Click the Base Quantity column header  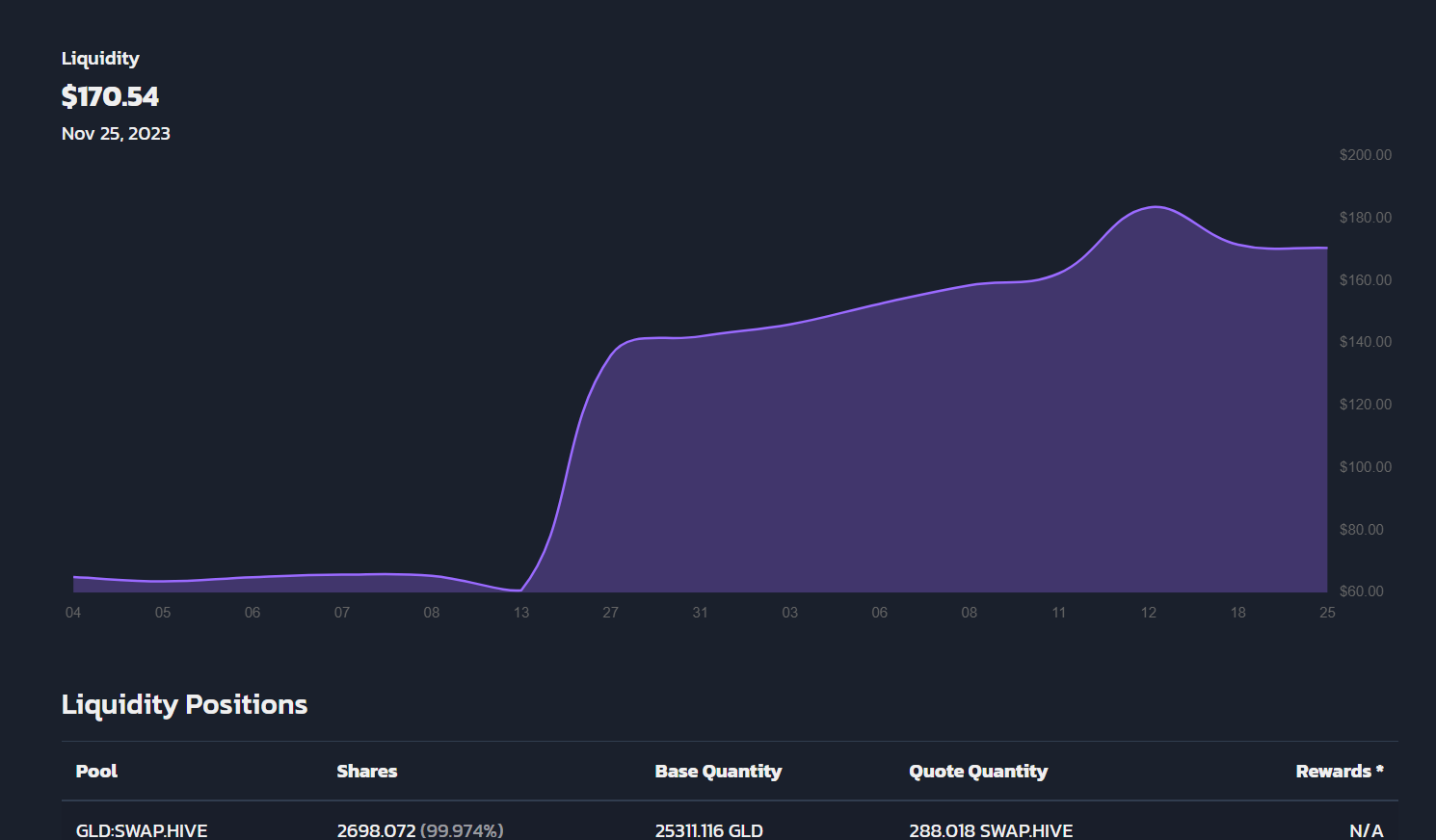click(x=718, y=771)
